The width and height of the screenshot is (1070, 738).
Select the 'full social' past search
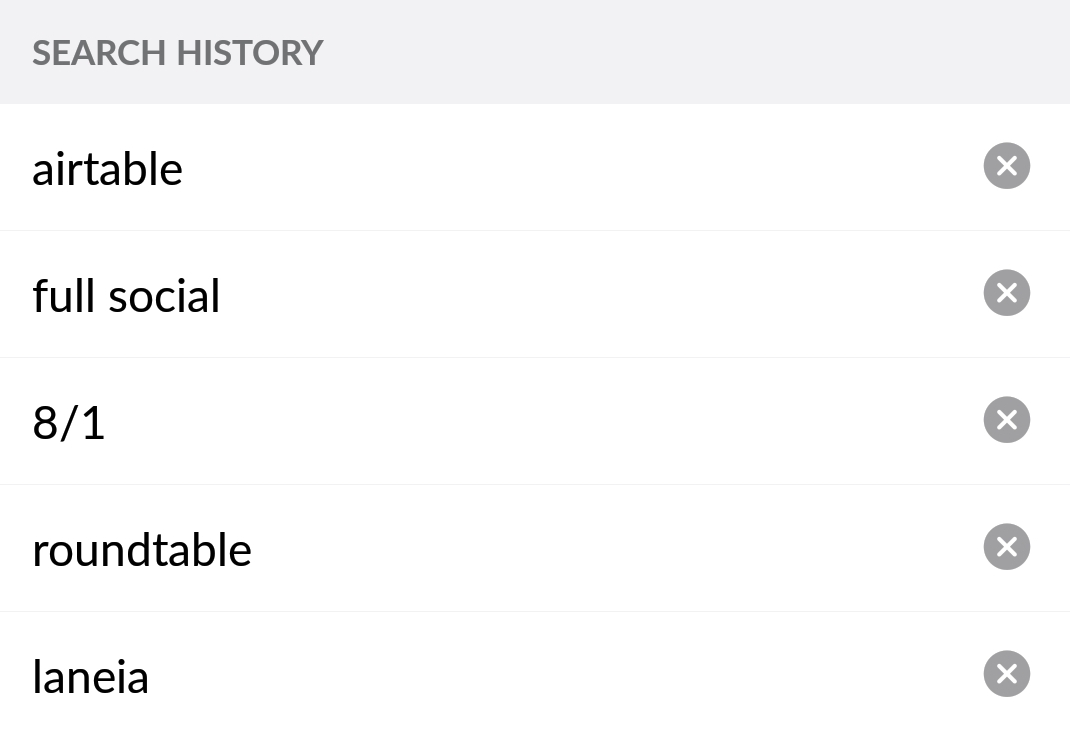click(x=126, y=296)
